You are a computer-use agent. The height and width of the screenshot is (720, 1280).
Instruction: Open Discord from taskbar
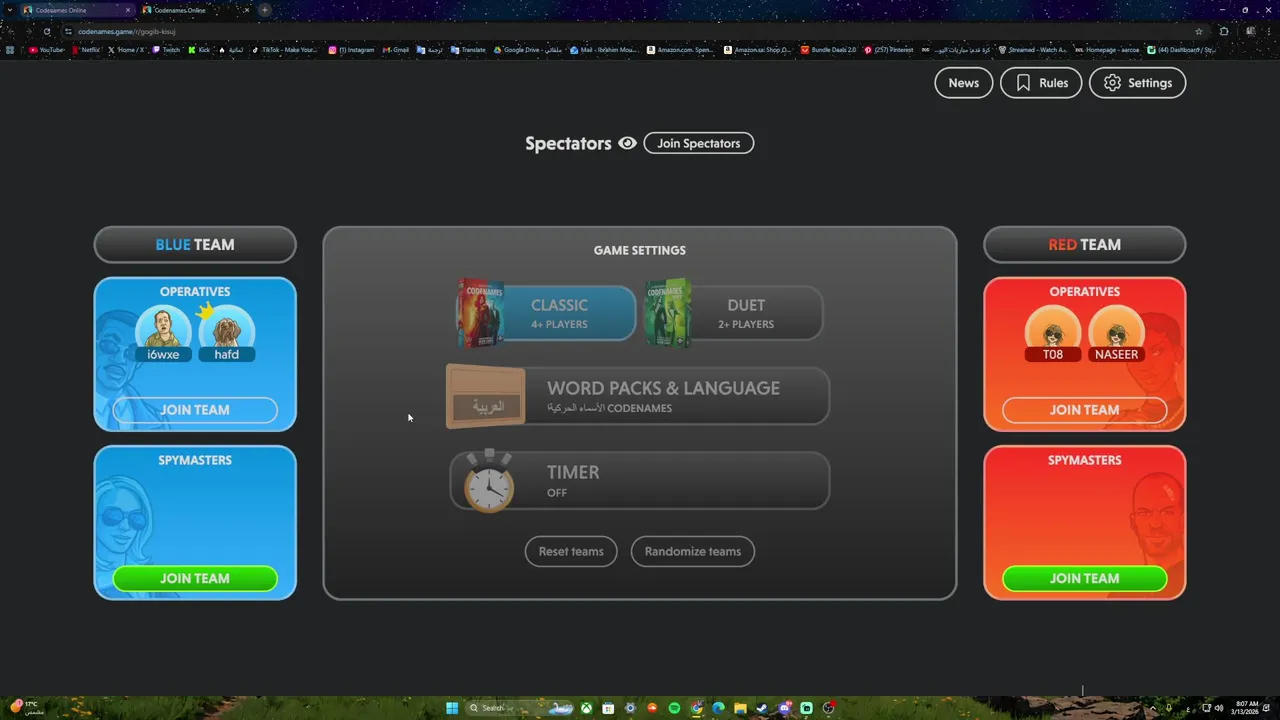tap(784, 708)
